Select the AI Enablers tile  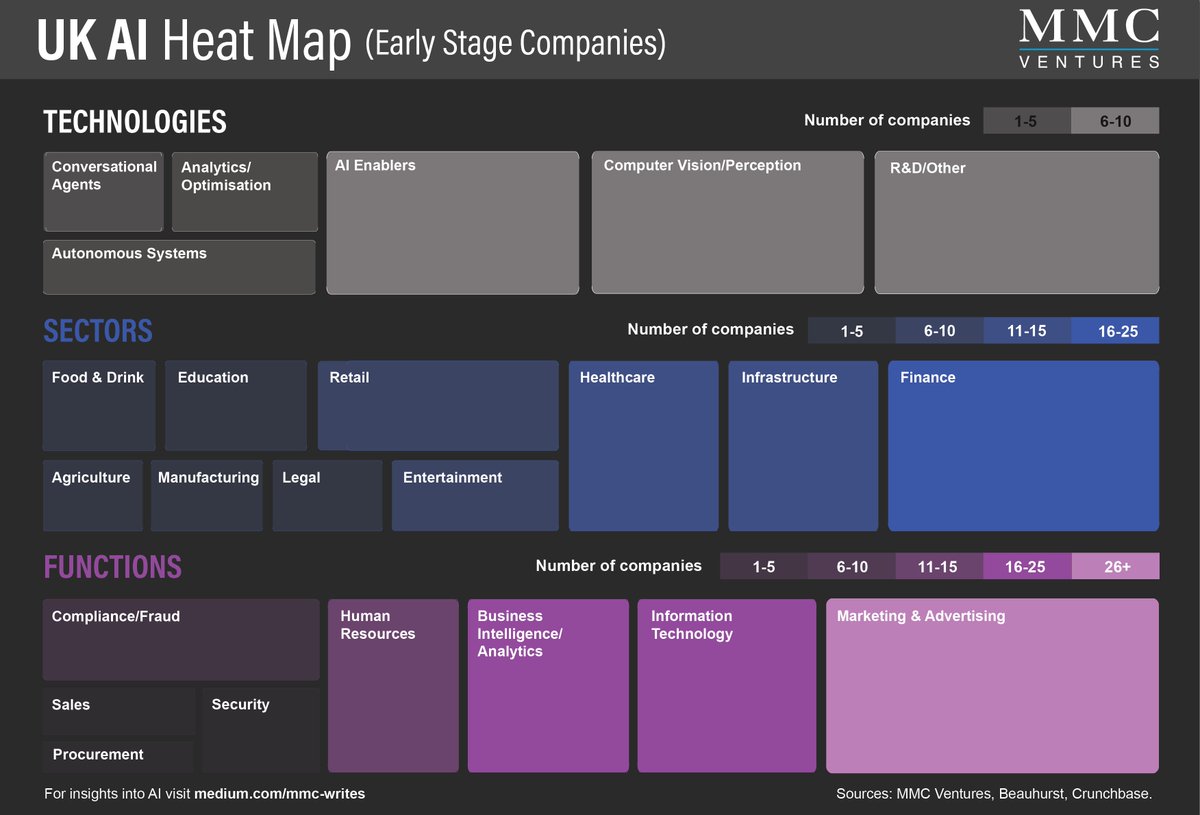pyautogui.click(x=452, y=222)
